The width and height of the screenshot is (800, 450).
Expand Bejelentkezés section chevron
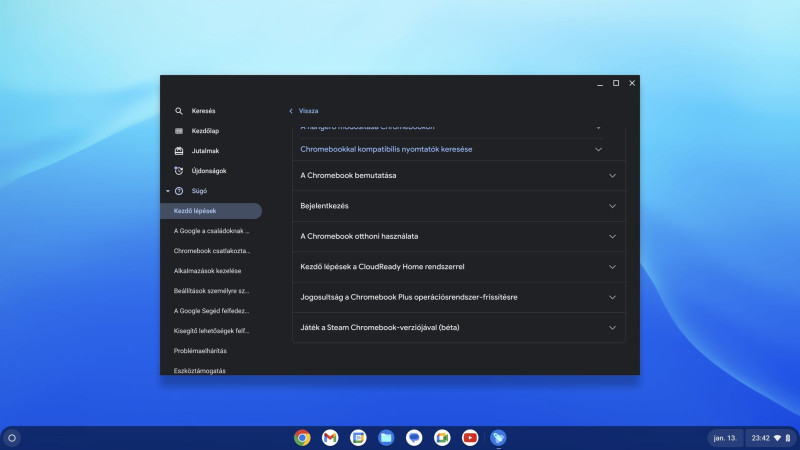(612, 206)
